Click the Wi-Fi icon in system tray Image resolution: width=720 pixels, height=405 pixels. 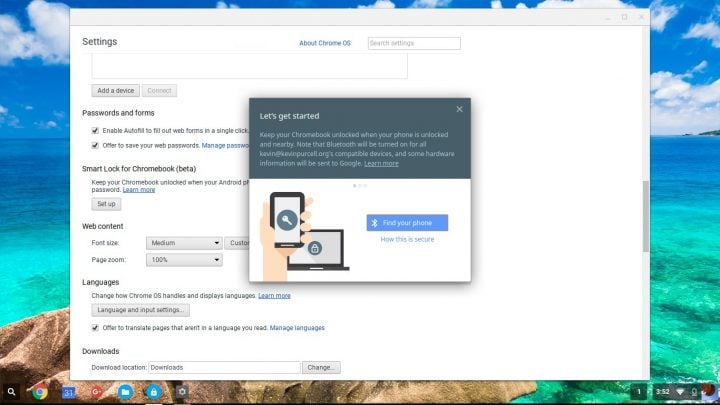[681, 392]
